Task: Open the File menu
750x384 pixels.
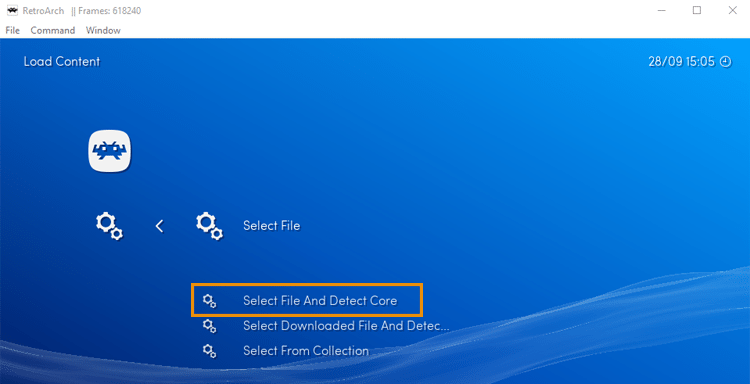Action: [x=12, y=30]
